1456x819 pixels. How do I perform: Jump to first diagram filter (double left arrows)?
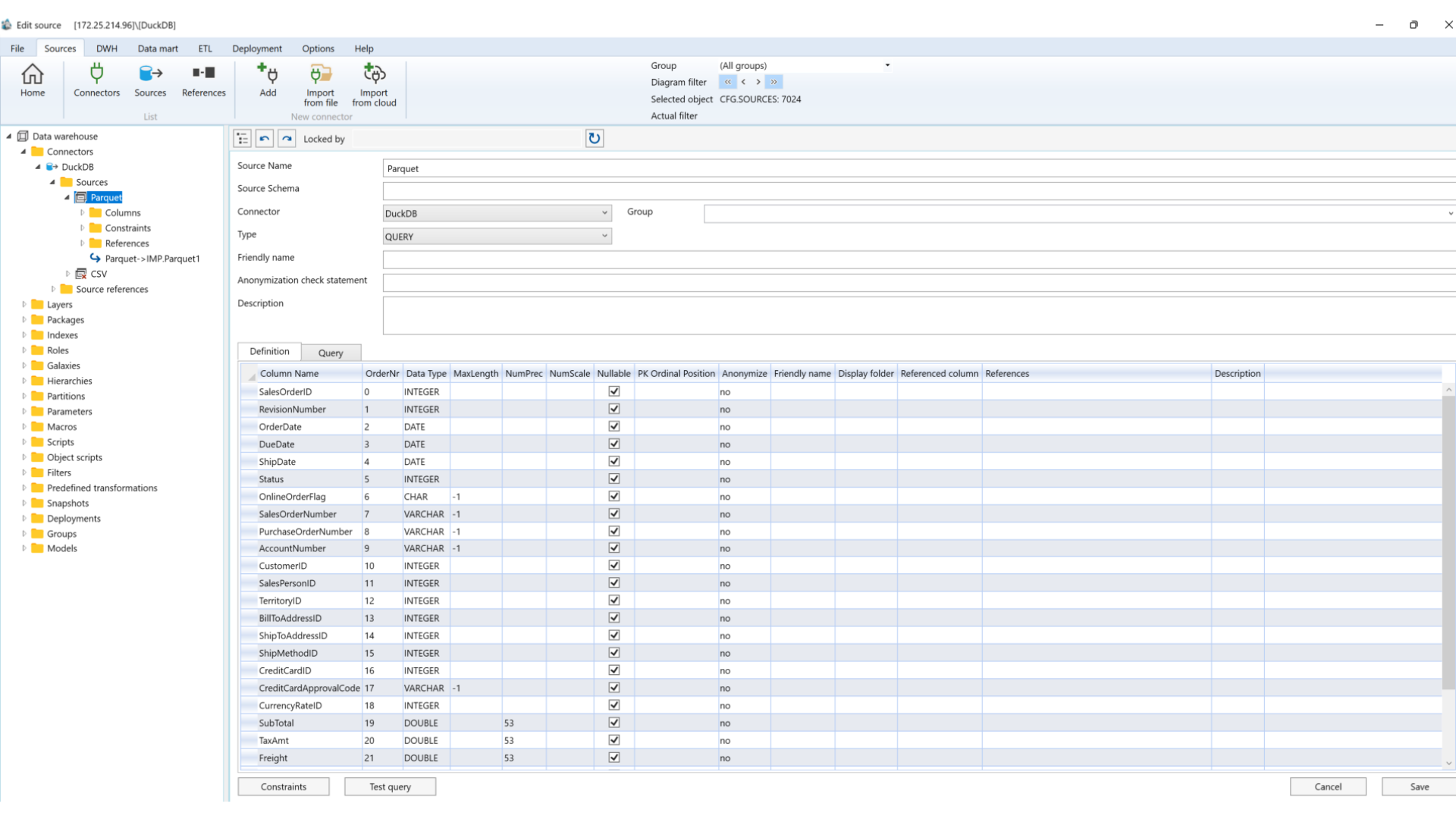(728, 82)
